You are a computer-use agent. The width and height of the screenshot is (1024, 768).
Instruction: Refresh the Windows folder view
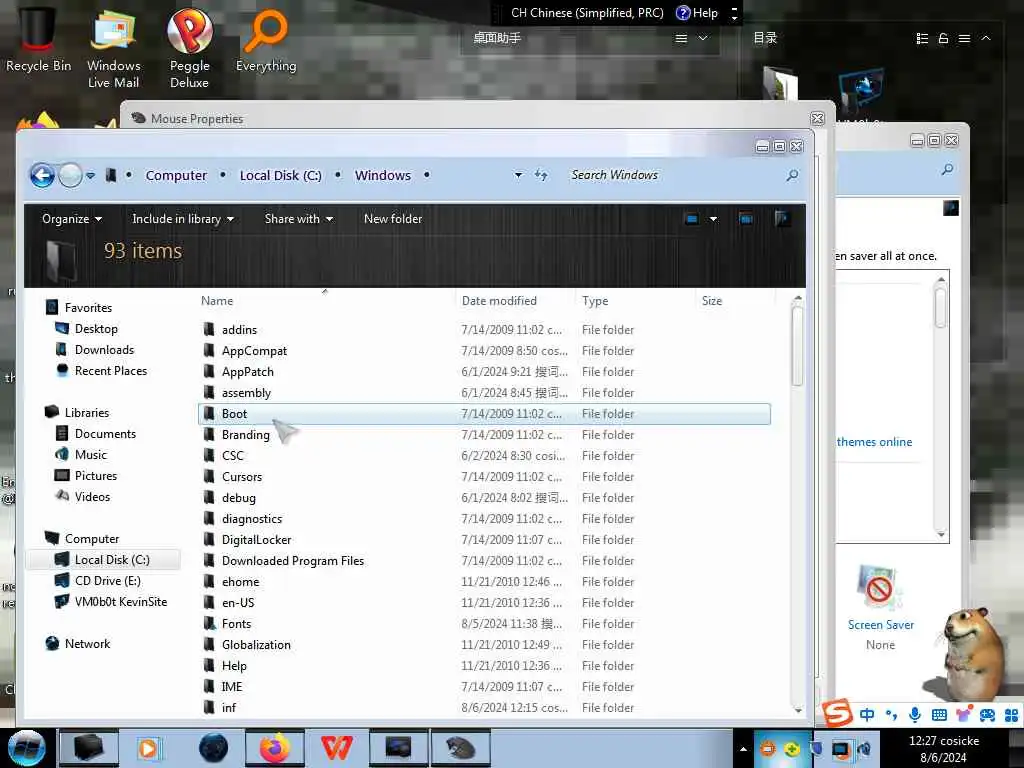(x=541, y=175)
